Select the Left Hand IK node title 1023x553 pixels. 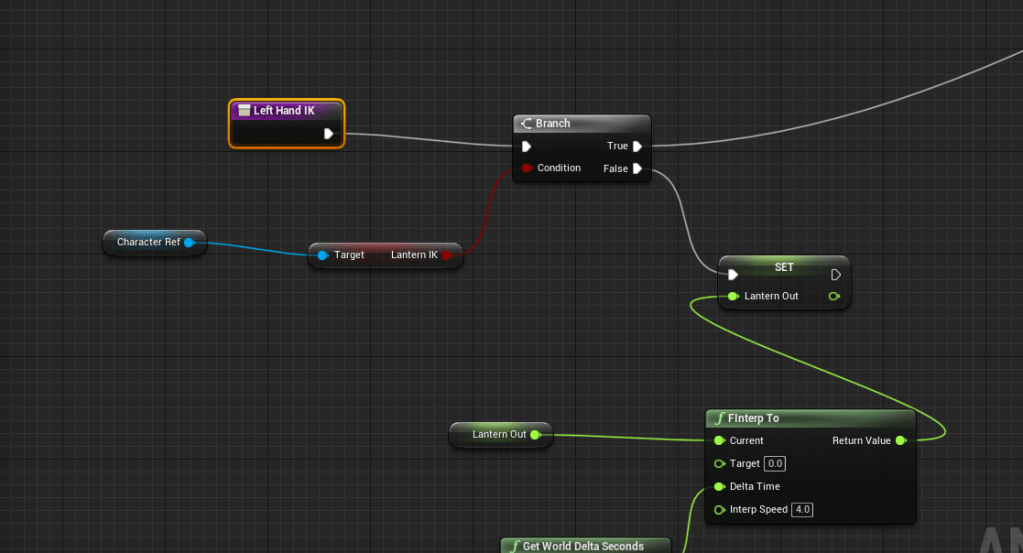(284, 111)
